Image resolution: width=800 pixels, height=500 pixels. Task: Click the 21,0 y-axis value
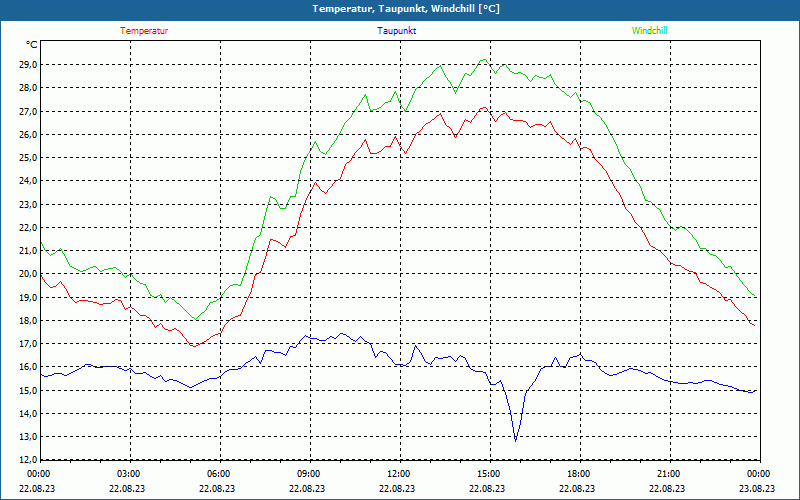click(x=28, y=251)
